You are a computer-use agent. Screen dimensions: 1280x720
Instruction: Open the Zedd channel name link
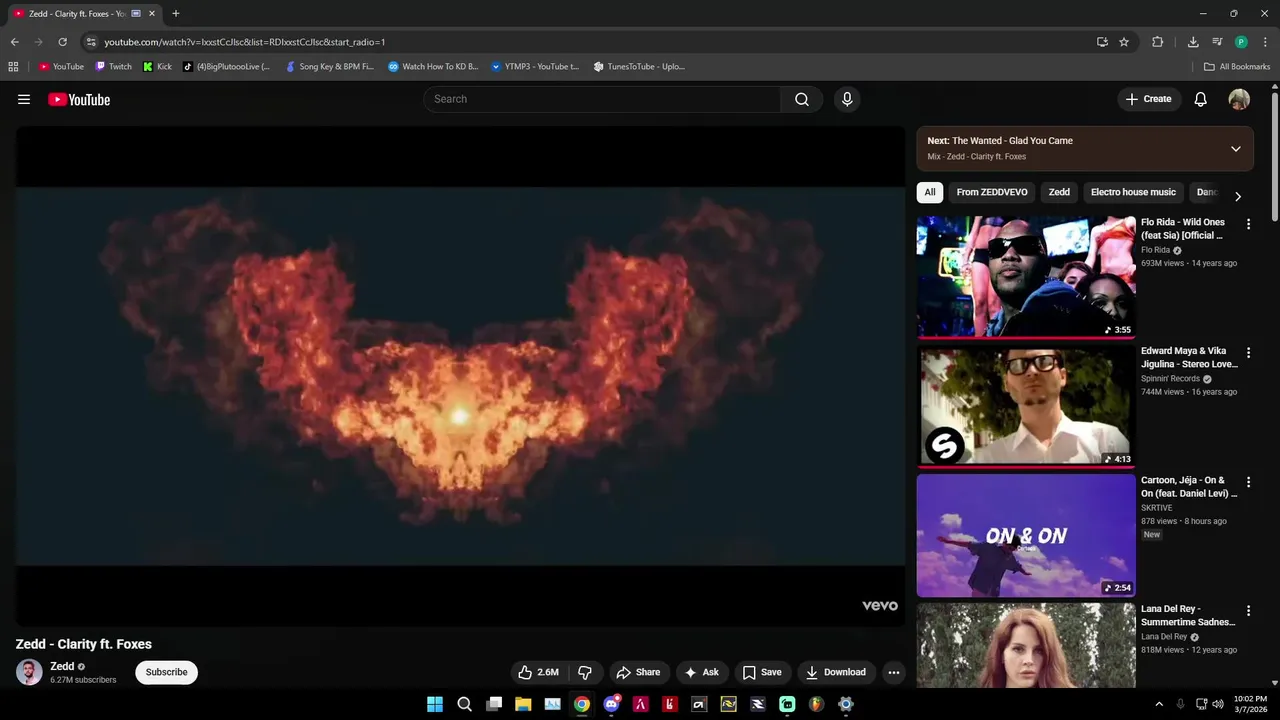coord(62,666)
